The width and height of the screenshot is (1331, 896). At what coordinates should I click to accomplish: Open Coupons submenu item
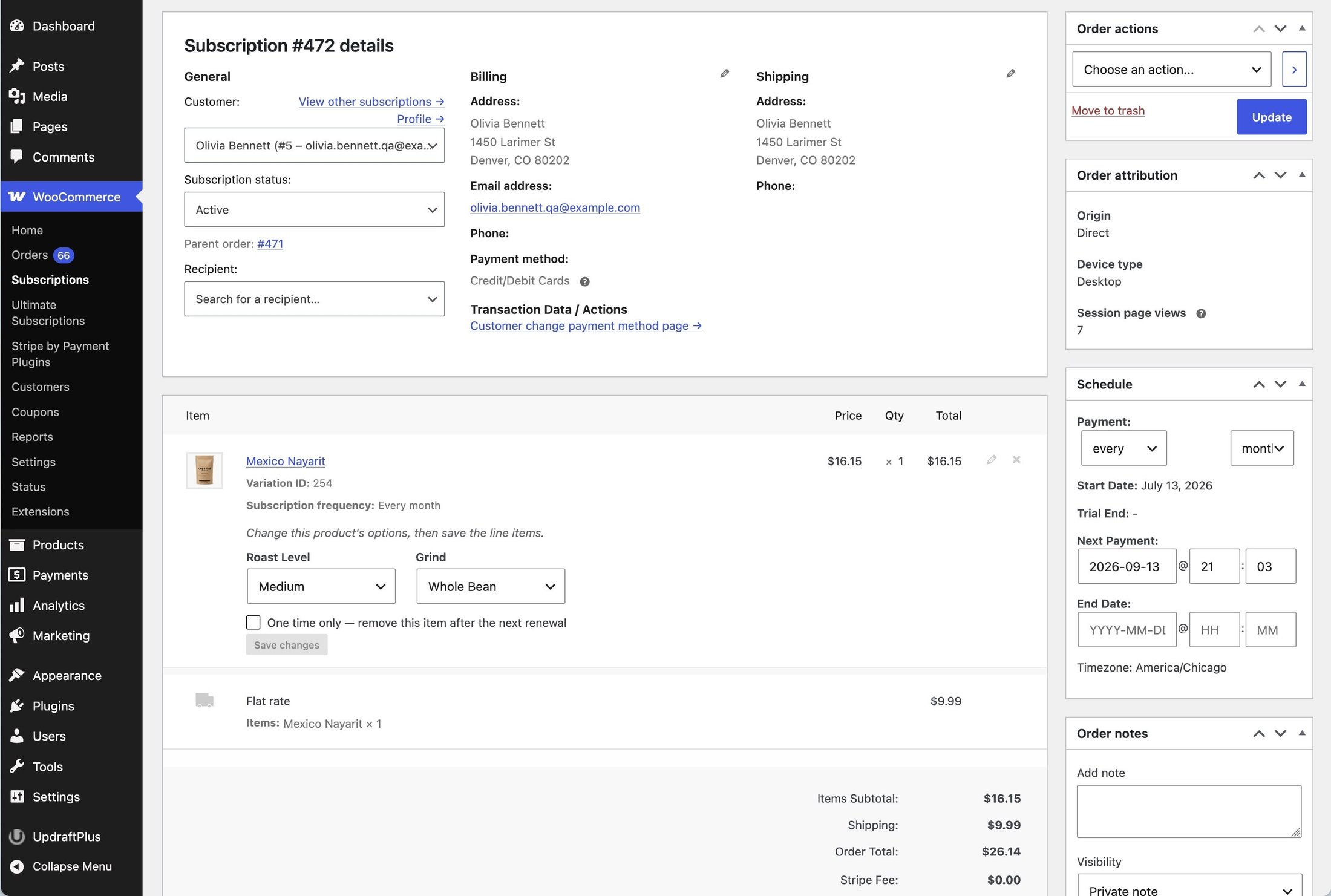[35, 412]
